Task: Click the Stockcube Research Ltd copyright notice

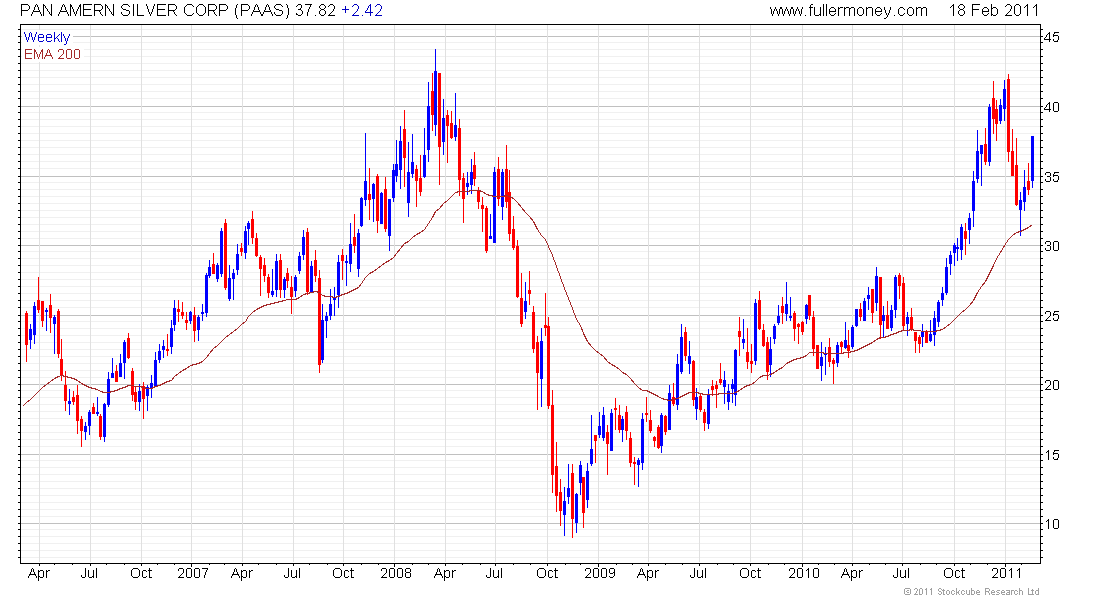Action: point(971,592)
